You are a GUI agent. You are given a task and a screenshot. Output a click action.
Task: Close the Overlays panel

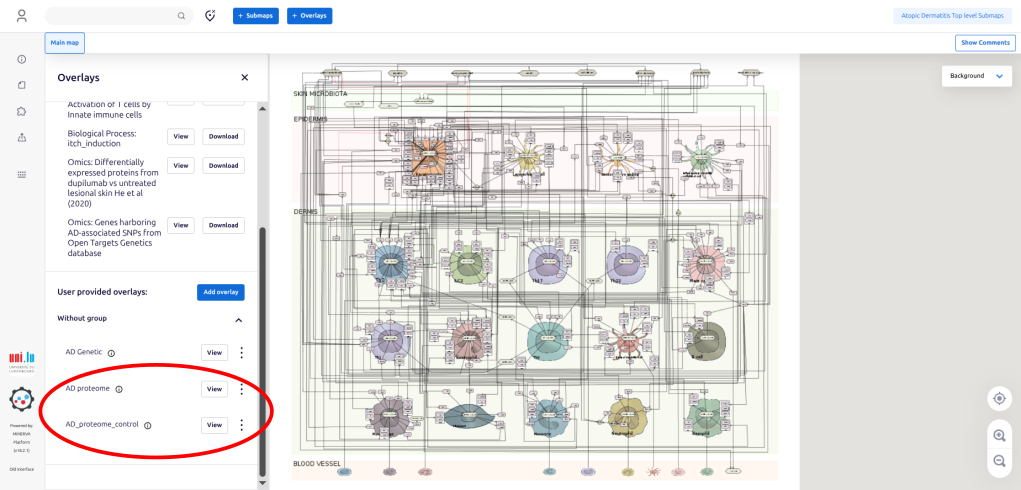pyautogui.click(x=245, y=77)
